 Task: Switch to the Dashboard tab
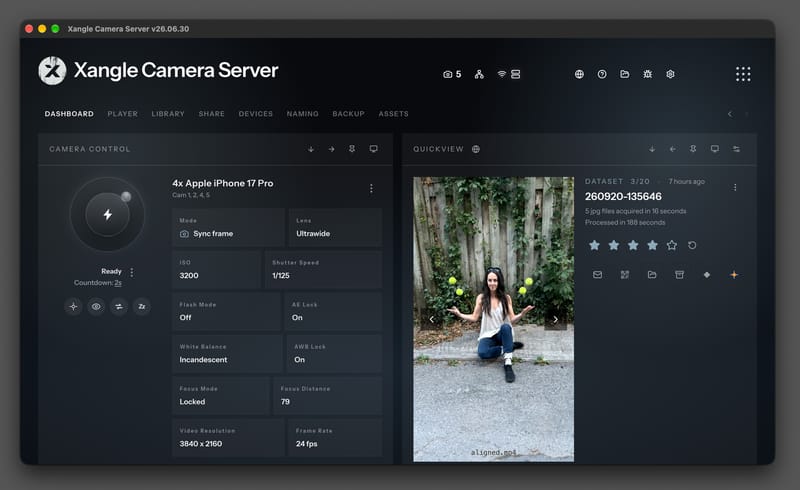click(69, 114)
